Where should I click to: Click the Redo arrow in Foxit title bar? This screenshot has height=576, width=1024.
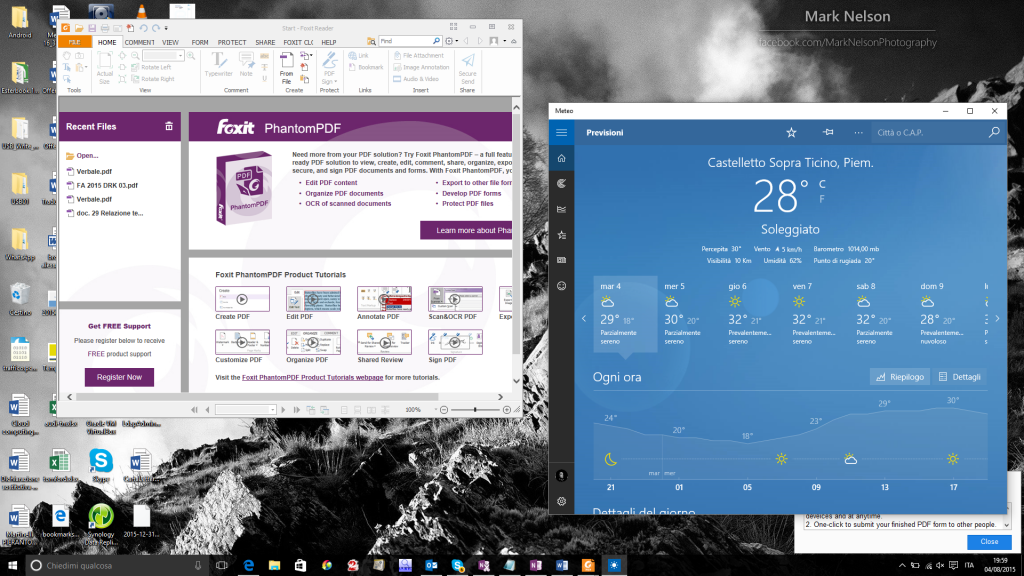[x=155, y=28]
